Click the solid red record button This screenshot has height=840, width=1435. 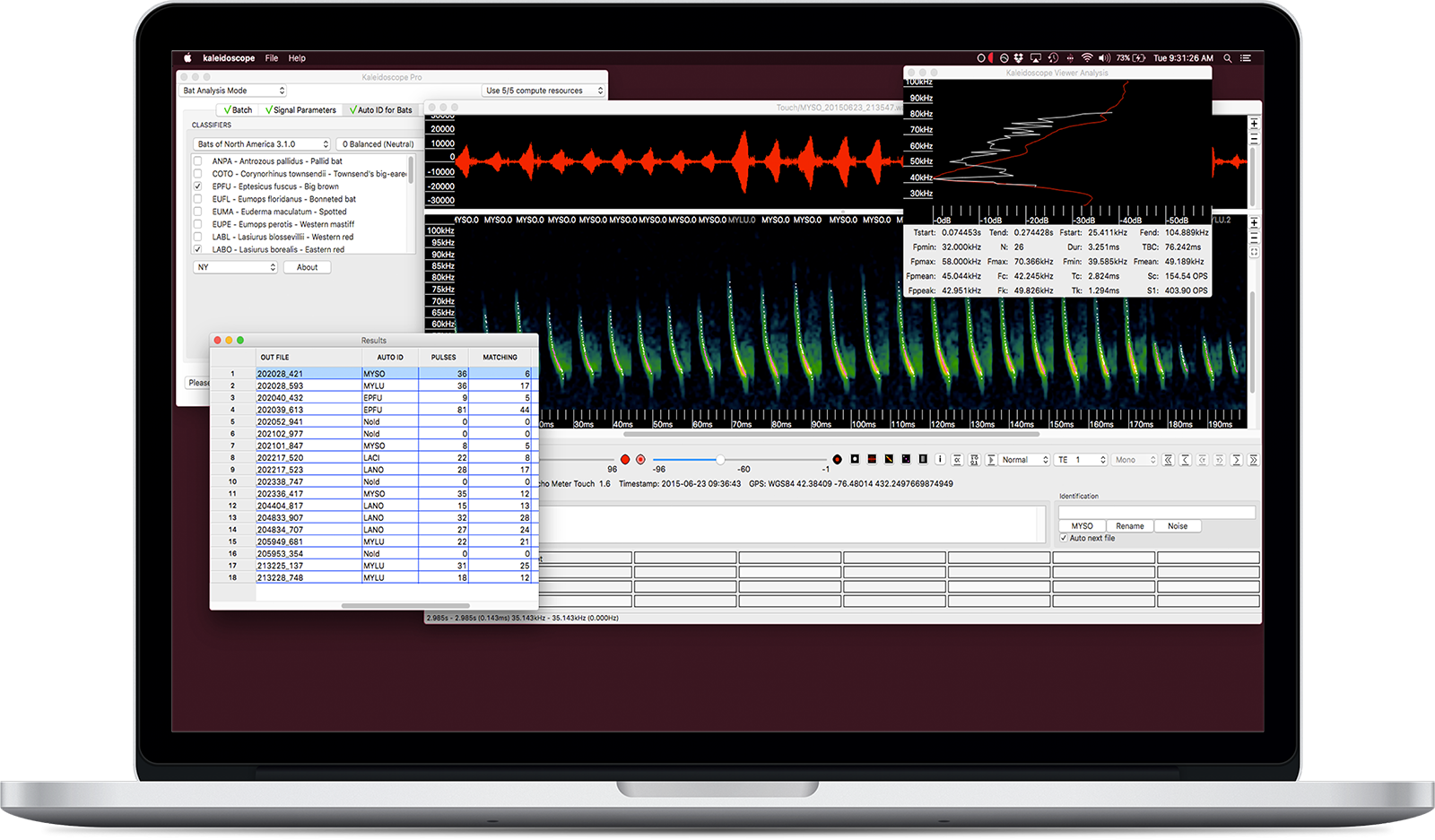pyautogui.click(x=625, y=460)
